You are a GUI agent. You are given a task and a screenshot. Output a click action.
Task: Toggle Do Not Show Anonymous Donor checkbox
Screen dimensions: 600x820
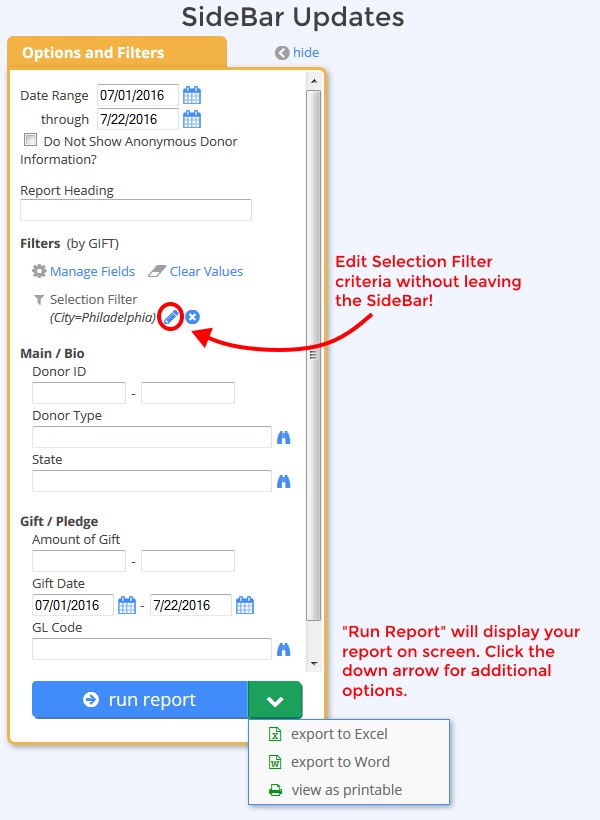pyautogui.click(x=30, y=140)
